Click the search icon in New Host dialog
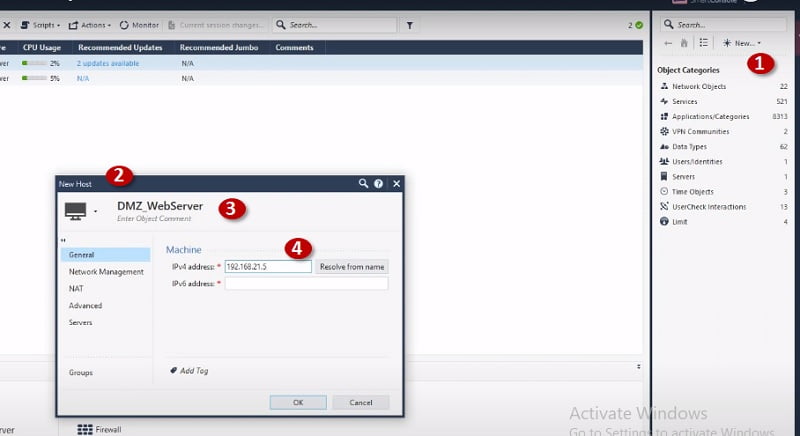Image resolution: width=800 pixels, height=436 pixels. click(x=363, y=183)
